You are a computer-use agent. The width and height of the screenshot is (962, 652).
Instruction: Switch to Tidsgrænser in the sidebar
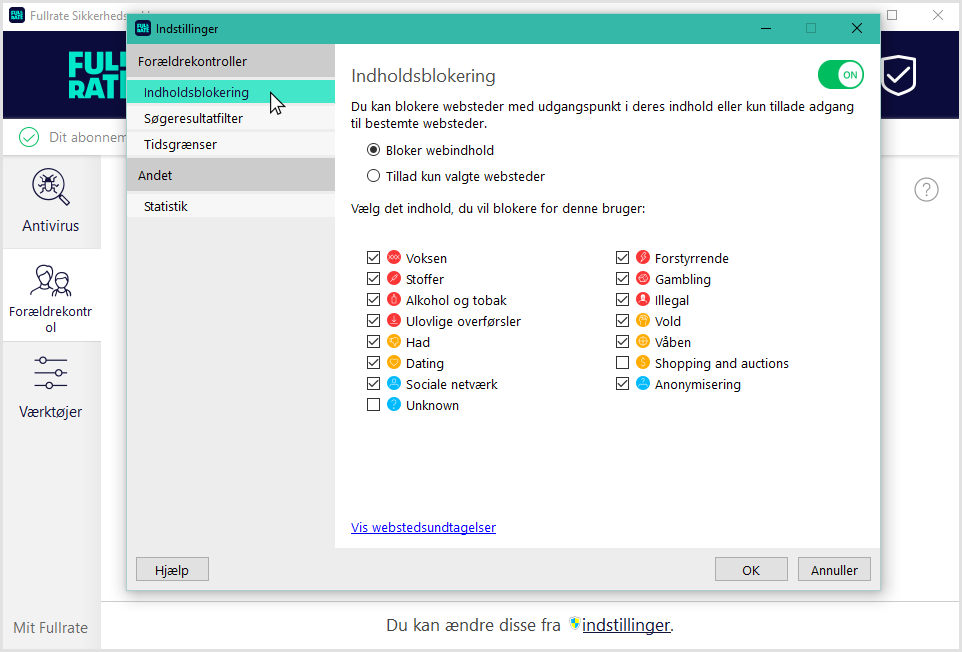[x=180, y=145]
